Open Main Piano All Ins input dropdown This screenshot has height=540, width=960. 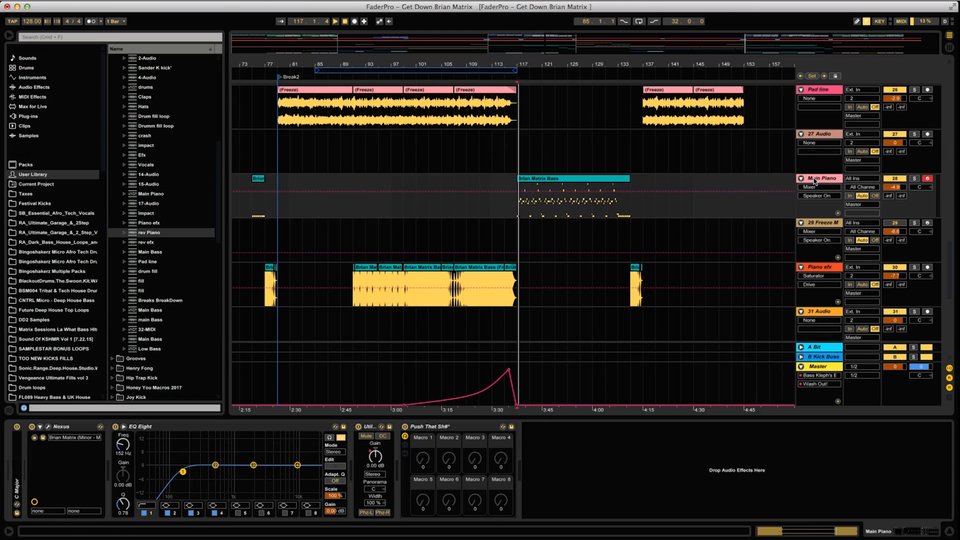862,179
